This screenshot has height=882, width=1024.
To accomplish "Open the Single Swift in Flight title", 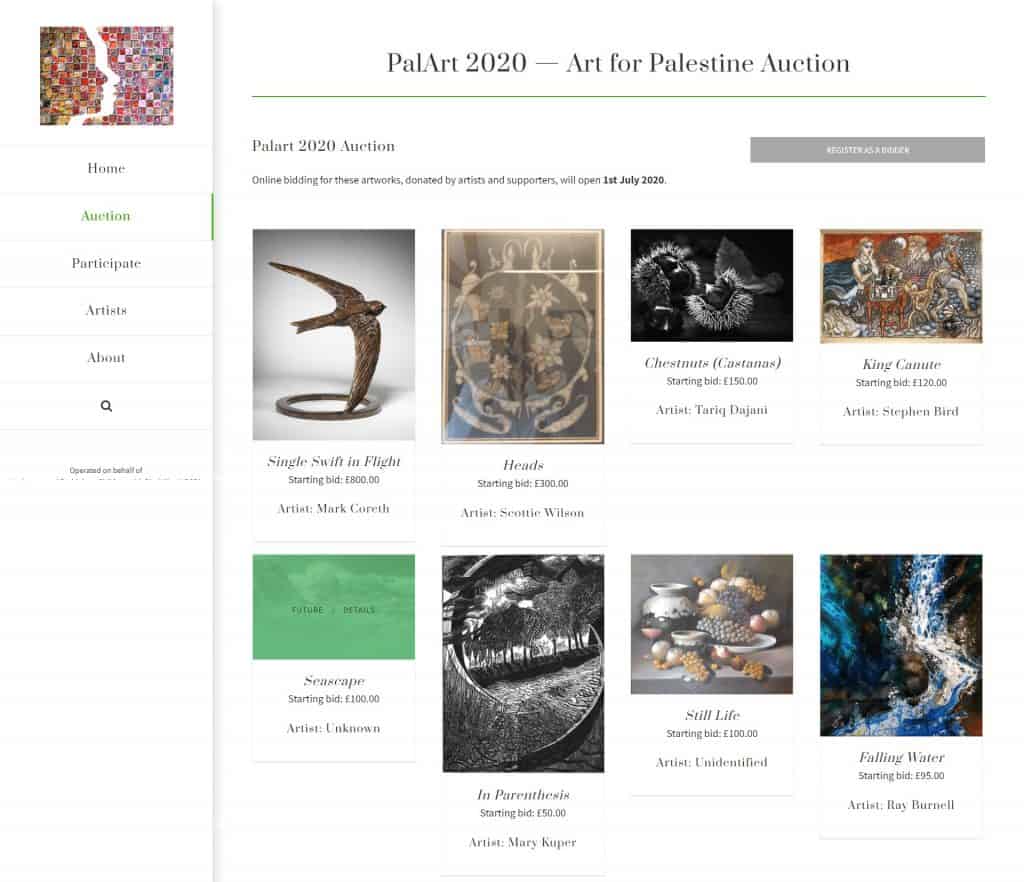I will point(334,461).
